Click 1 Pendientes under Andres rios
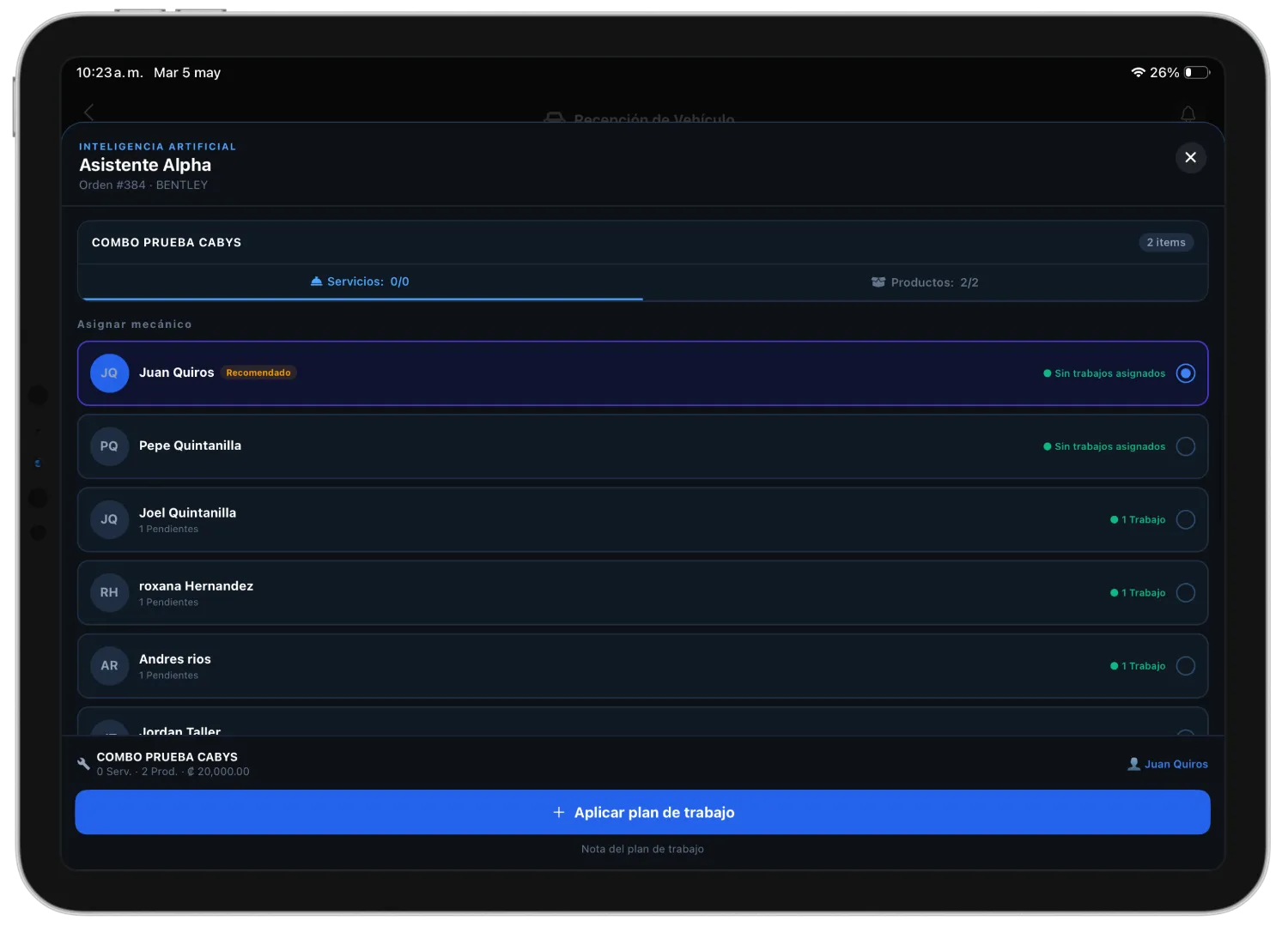1288x927 pixels. click(x=168, y=676)
